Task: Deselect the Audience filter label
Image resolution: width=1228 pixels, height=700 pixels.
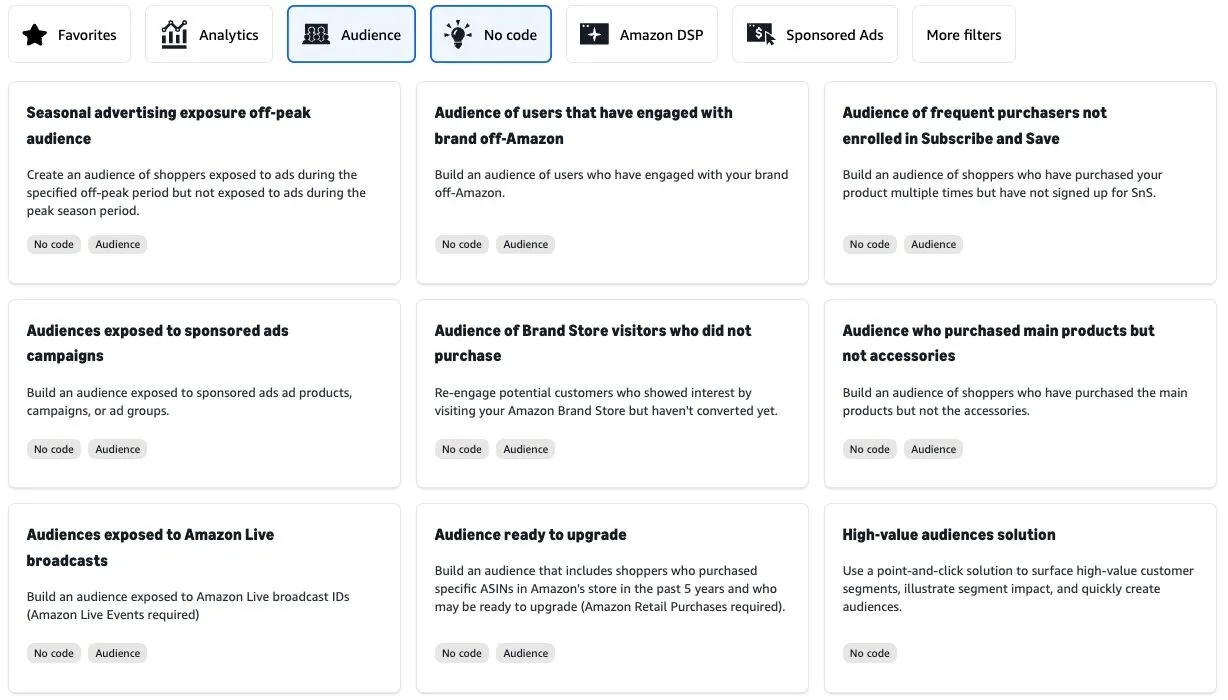Action: (x=371, y=35)
